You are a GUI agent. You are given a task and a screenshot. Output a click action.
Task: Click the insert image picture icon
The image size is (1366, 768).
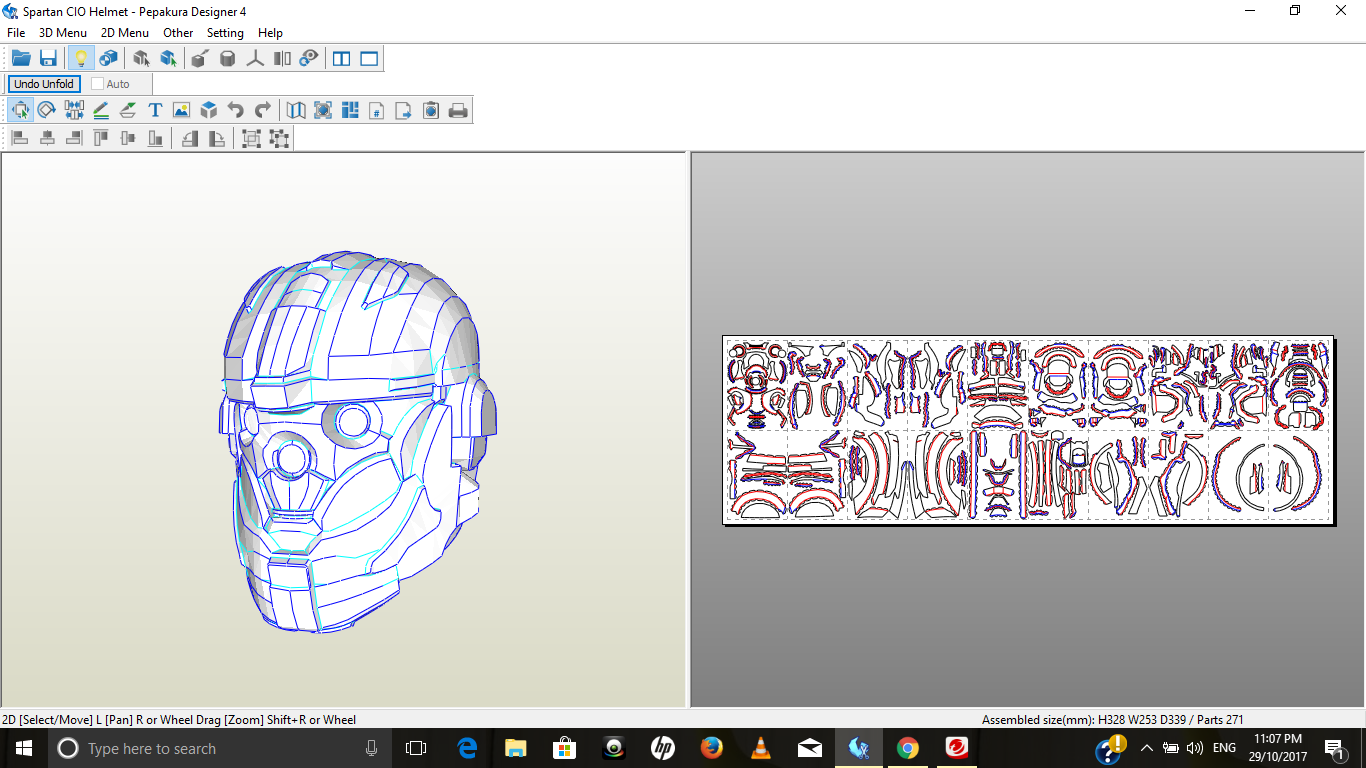[181, 110]
